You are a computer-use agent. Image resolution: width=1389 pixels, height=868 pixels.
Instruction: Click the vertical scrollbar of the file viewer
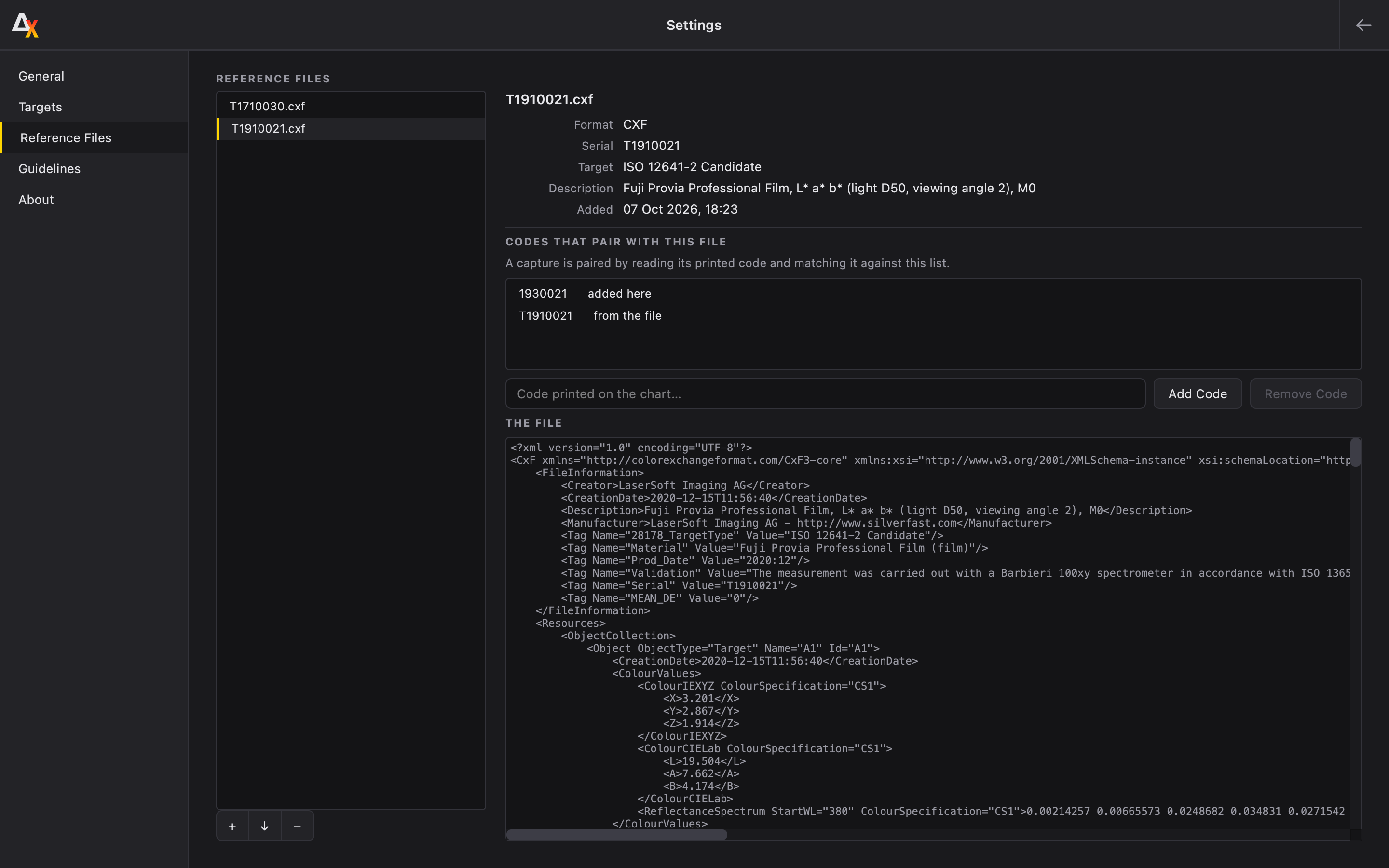click(x=1356, y=452)
